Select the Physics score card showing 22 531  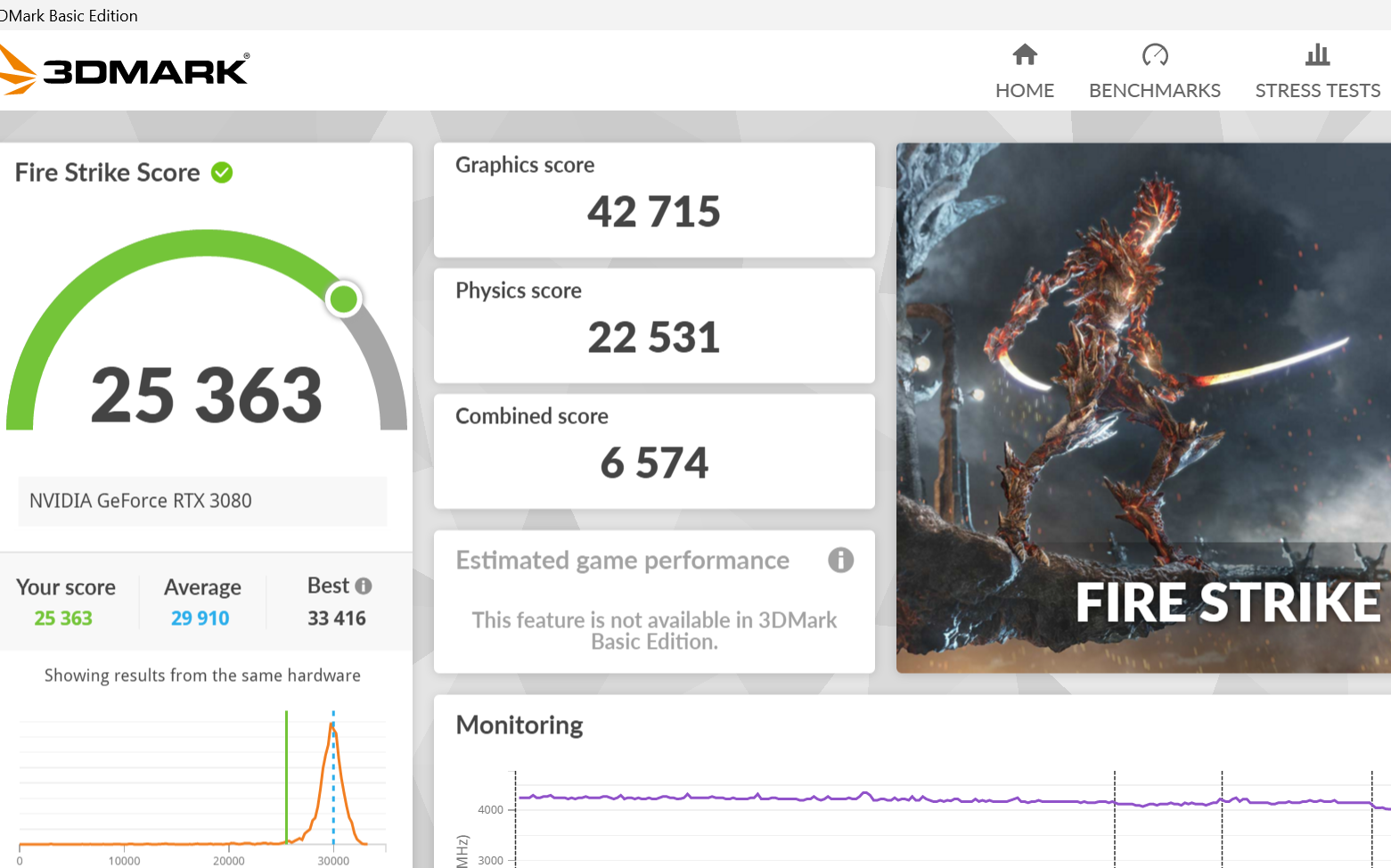pos(653,326)
